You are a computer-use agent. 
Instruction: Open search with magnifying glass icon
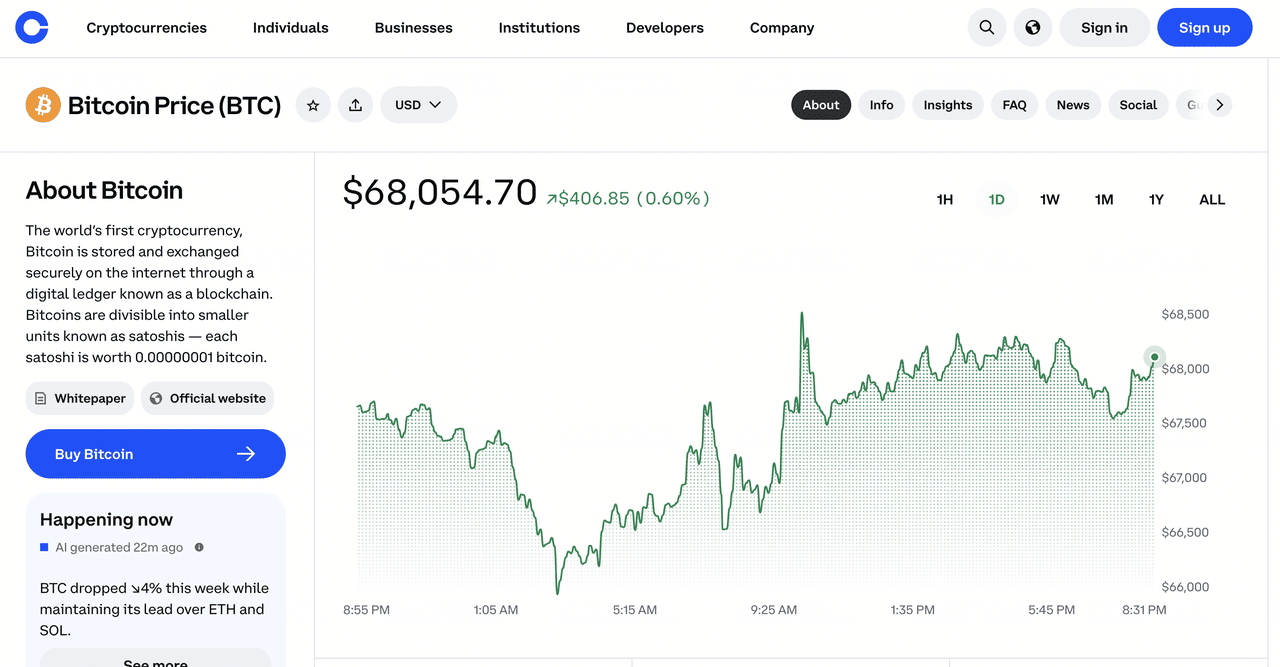[x=986, y=28]
